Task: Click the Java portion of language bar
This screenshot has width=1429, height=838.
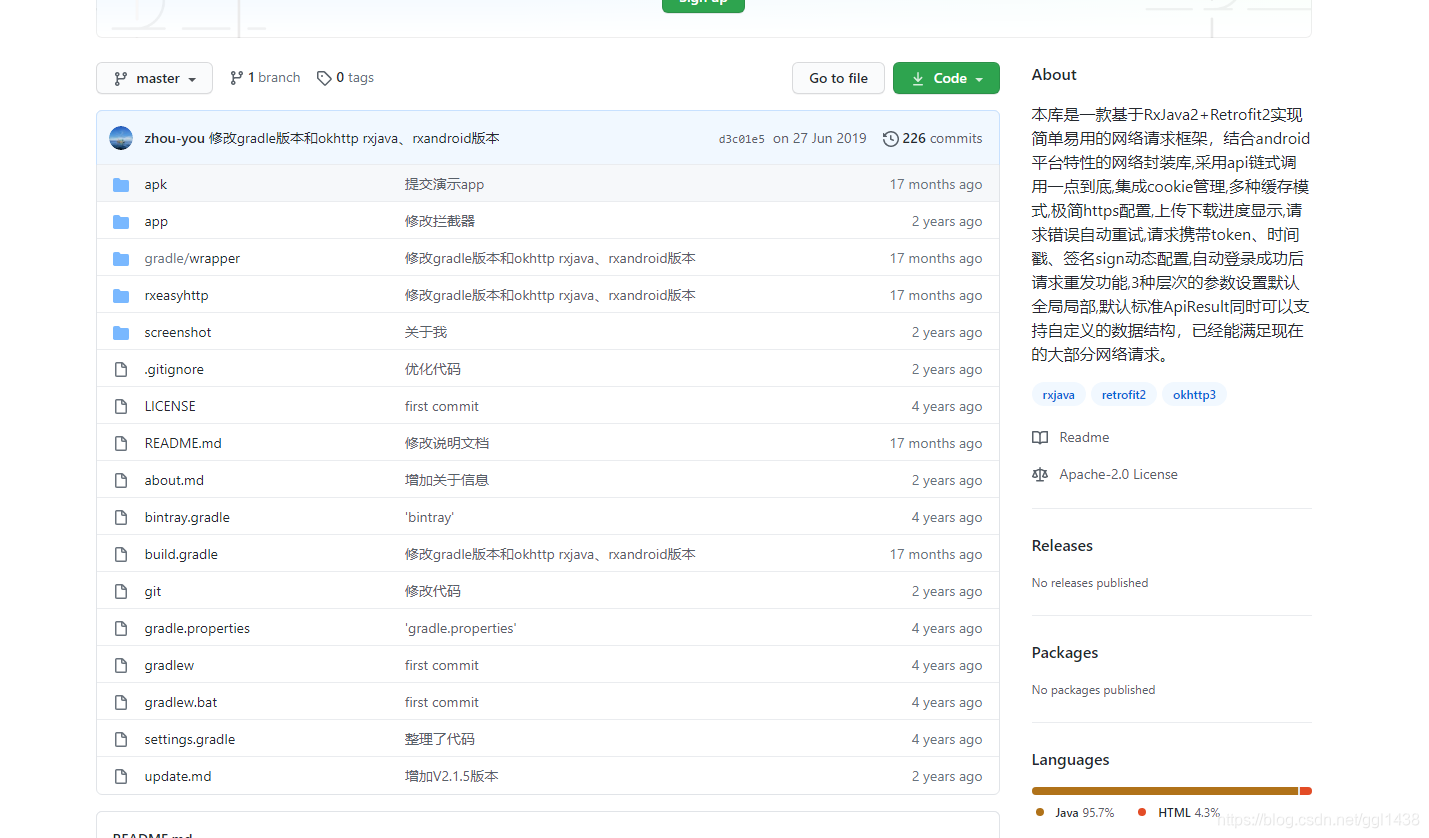Action: tap(1165, 791)
